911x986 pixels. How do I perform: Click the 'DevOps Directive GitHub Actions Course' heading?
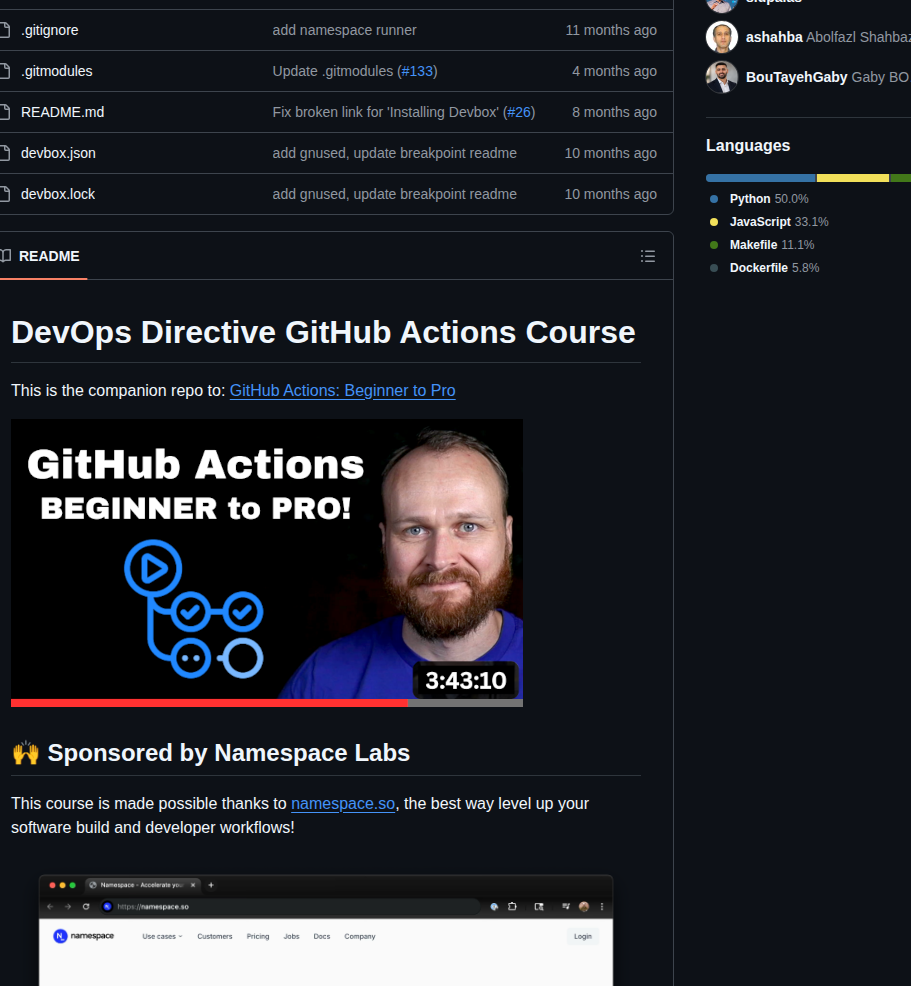click(x=323, y=332)
